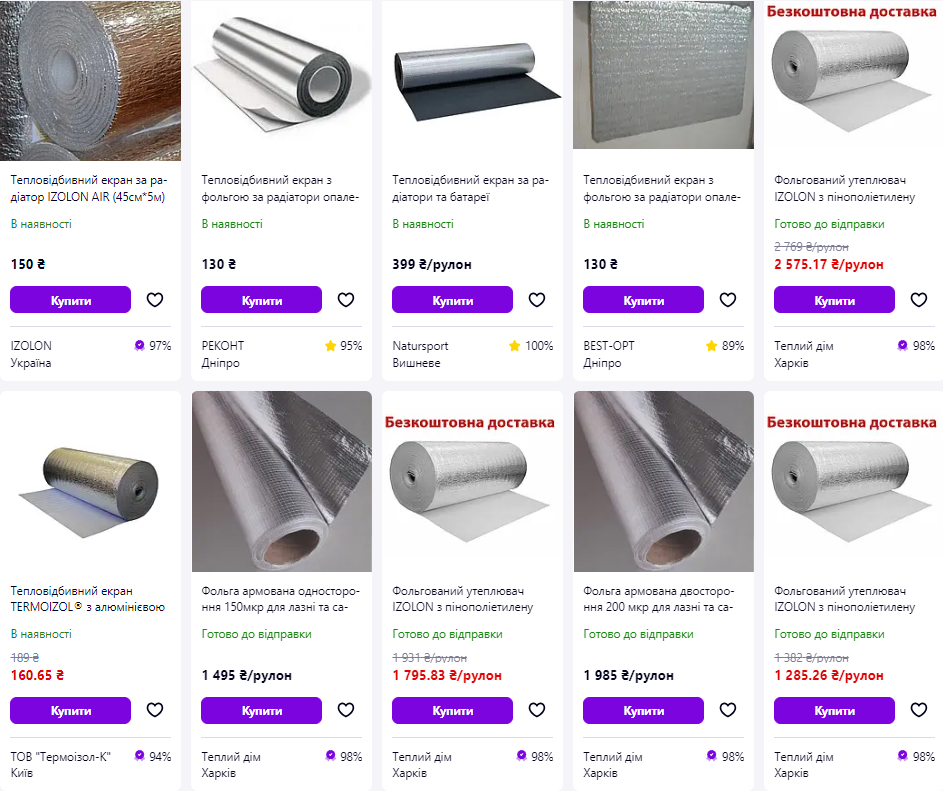Click the 1 285.26 ₴ product heart icon
This screenshot has width=943, height=791.
click(919, 710)
